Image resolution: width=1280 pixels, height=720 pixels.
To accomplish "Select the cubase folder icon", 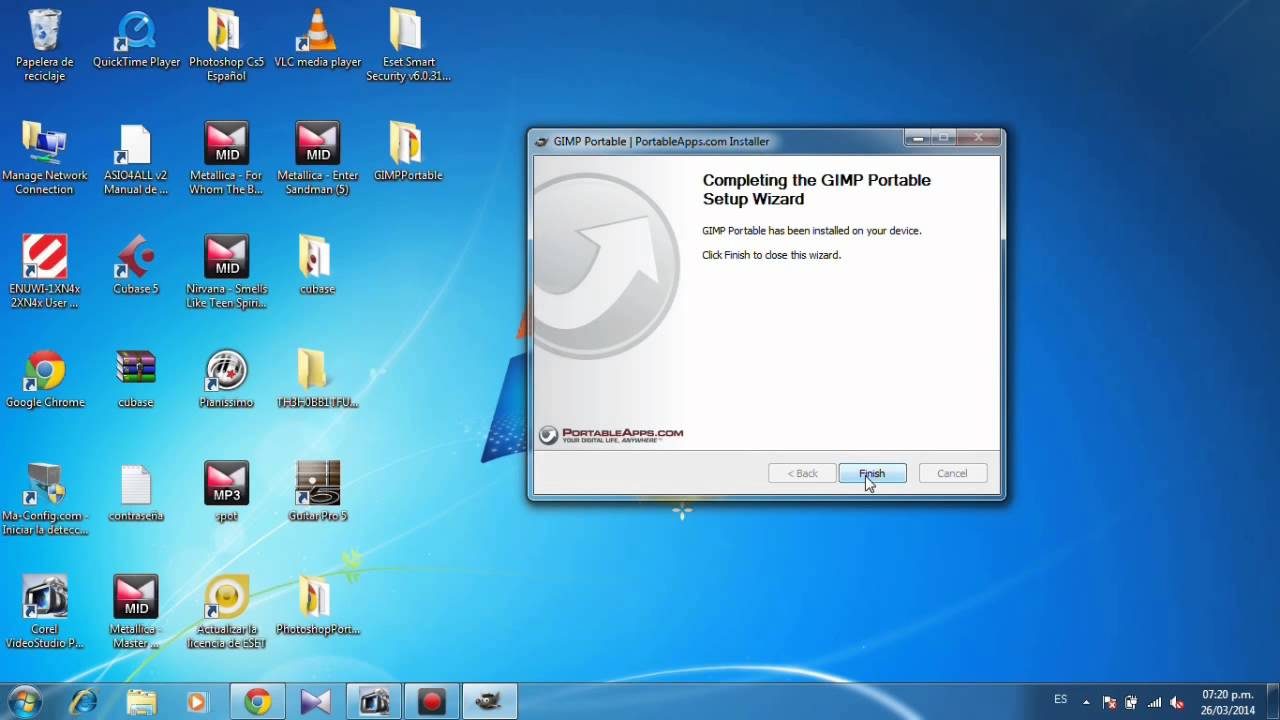I will 318,266.
